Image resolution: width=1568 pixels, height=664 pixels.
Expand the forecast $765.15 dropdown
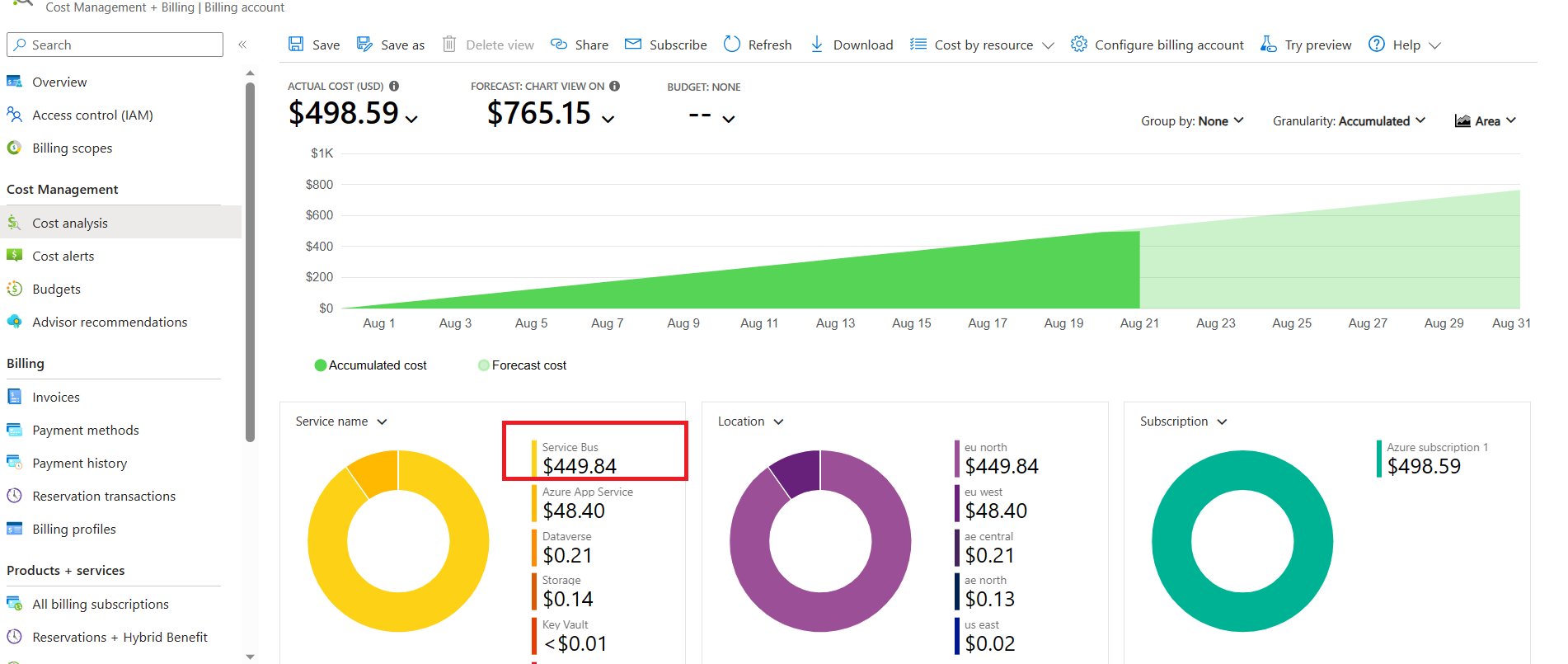(608, 120)
